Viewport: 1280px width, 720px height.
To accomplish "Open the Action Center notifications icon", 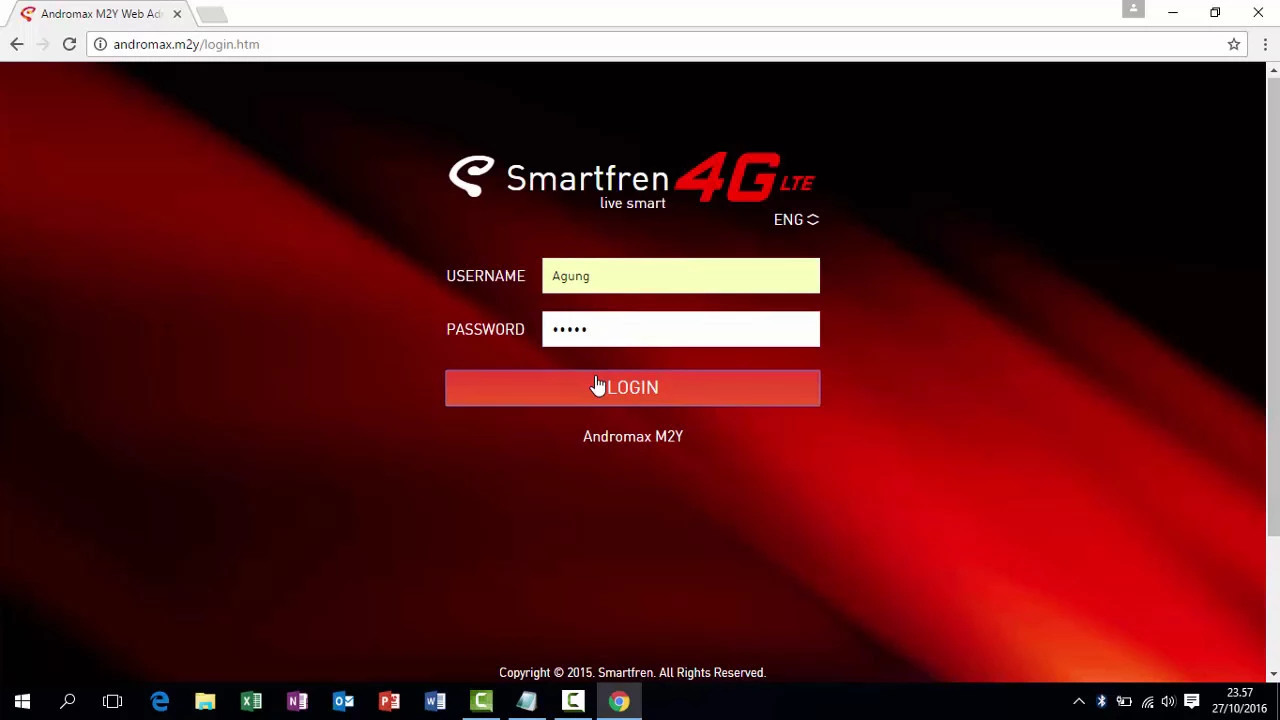I will tap(1191, 702).
